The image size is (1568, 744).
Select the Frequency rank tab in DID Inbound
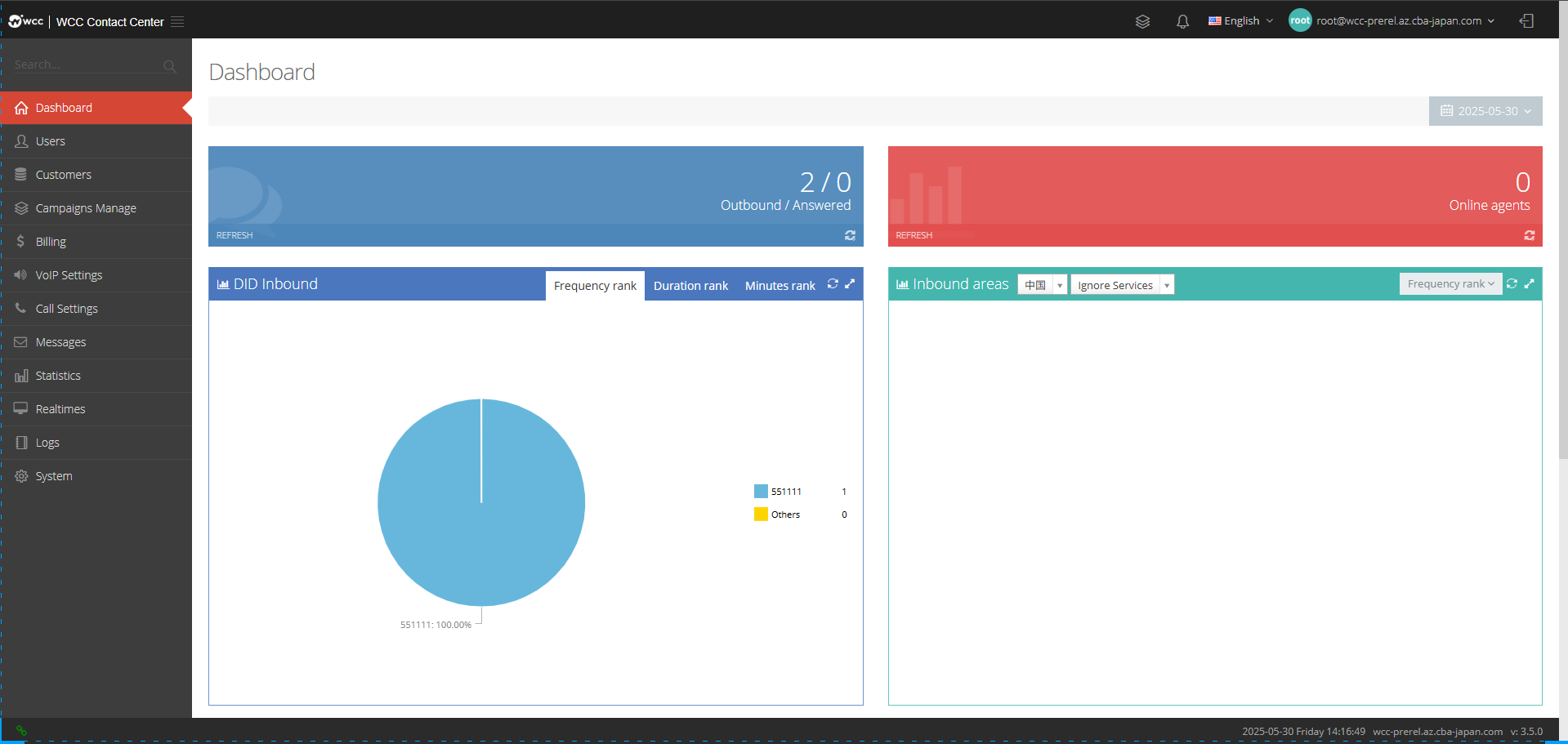tap(595, 286)
